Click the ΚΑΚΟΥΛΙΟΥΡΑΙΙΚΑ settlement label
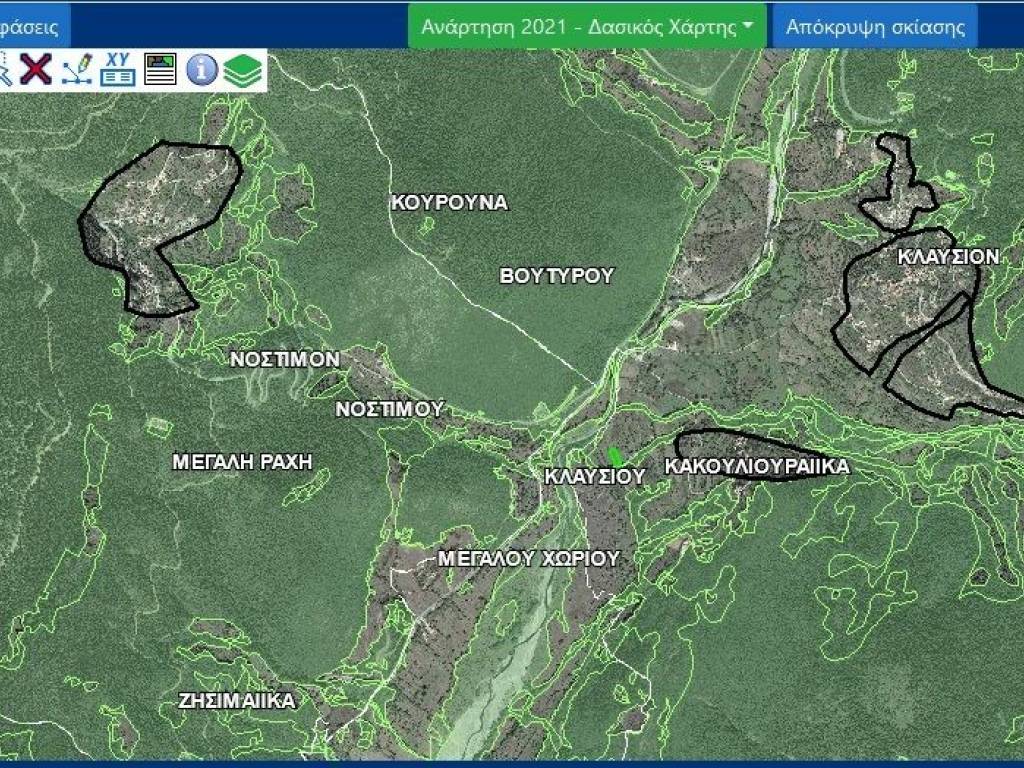This screenshot has height=768, width=1024. point(756,467)
